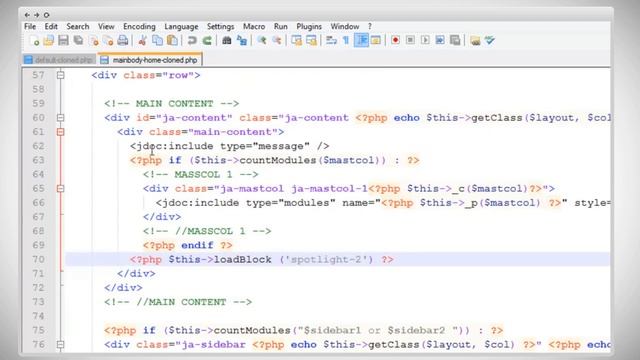Stop macro recording with the square icon
Image resolution: width=640 pixels, height=360 pixels.
click(x=410, y=40)
